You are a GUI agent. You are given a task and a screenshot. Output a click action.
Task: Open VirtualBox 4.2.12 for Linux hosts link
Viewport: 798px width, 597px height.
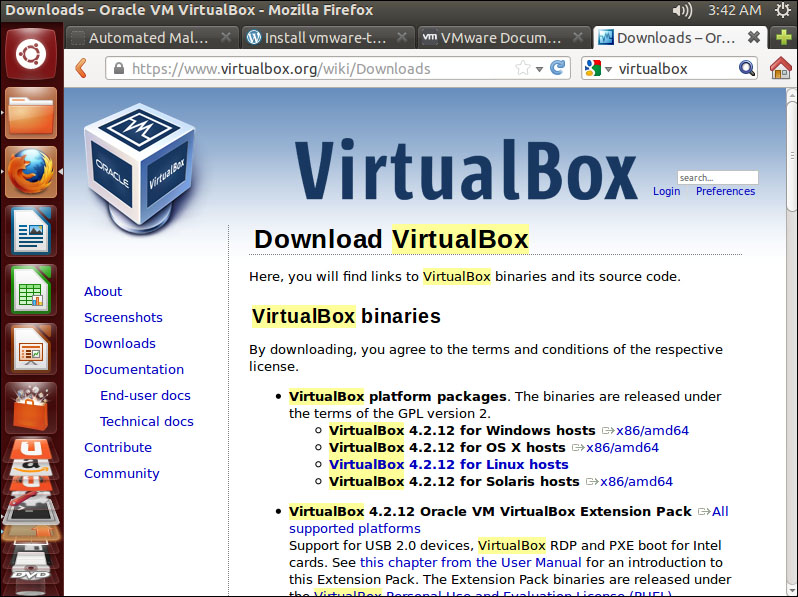(x=448, y=465)
